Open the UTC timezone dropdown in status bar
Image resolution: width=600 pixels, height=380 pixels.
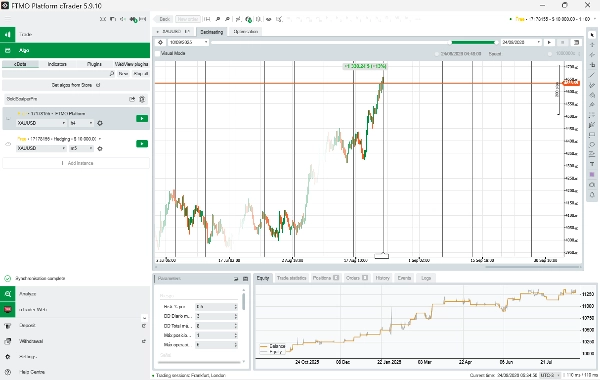coord(550,375)
